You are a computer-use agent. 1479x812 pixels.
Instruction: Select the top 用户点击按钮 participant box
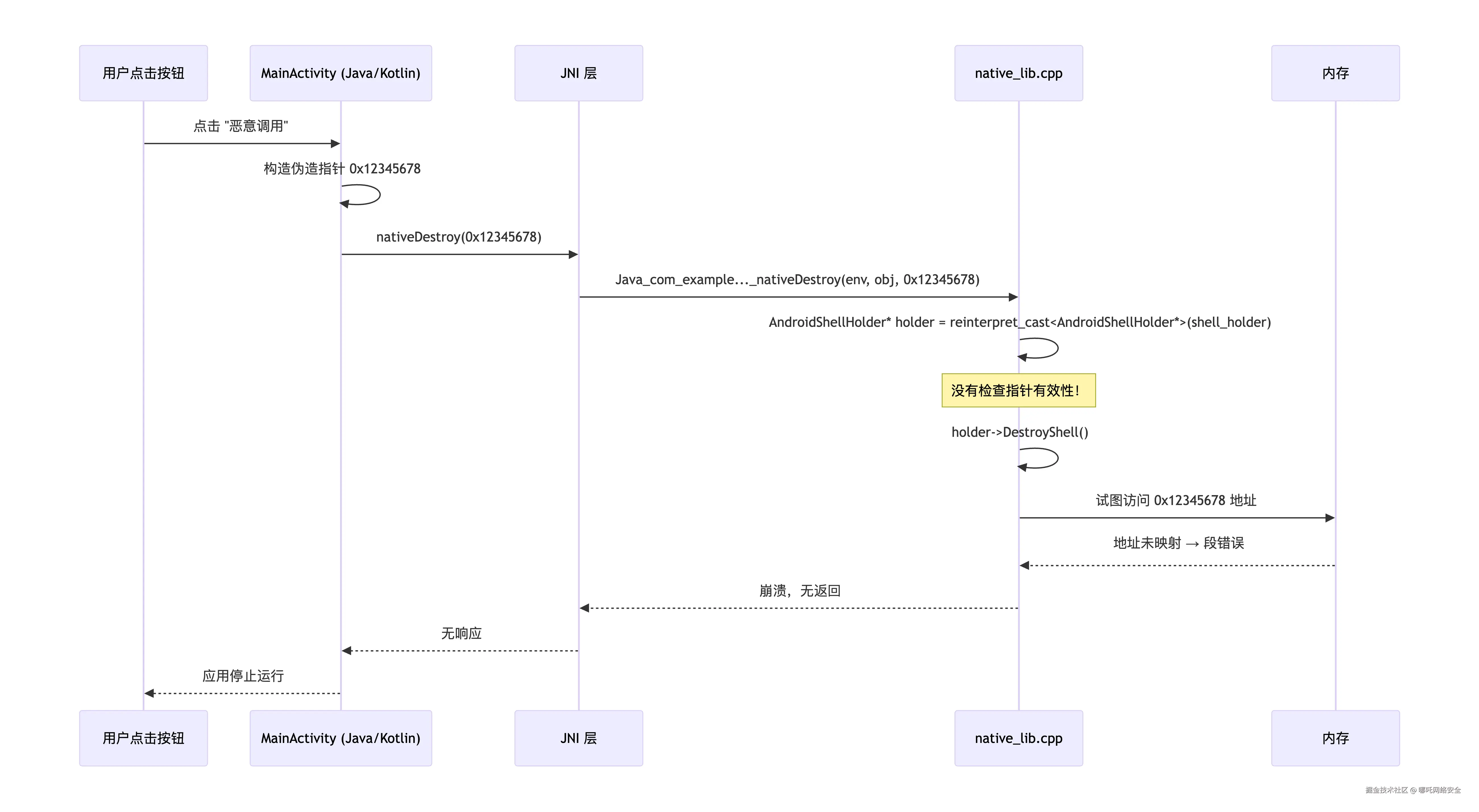point(143,73)
